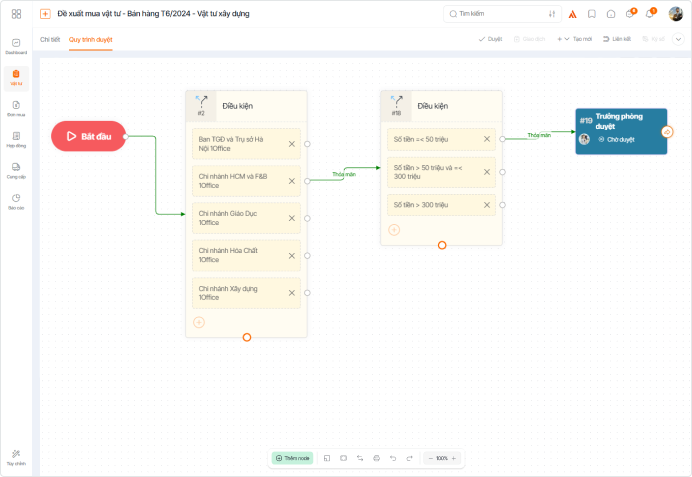Remove Ban TGĐ và Trụ sở Hà Nội condition

[x=292, y=144]
